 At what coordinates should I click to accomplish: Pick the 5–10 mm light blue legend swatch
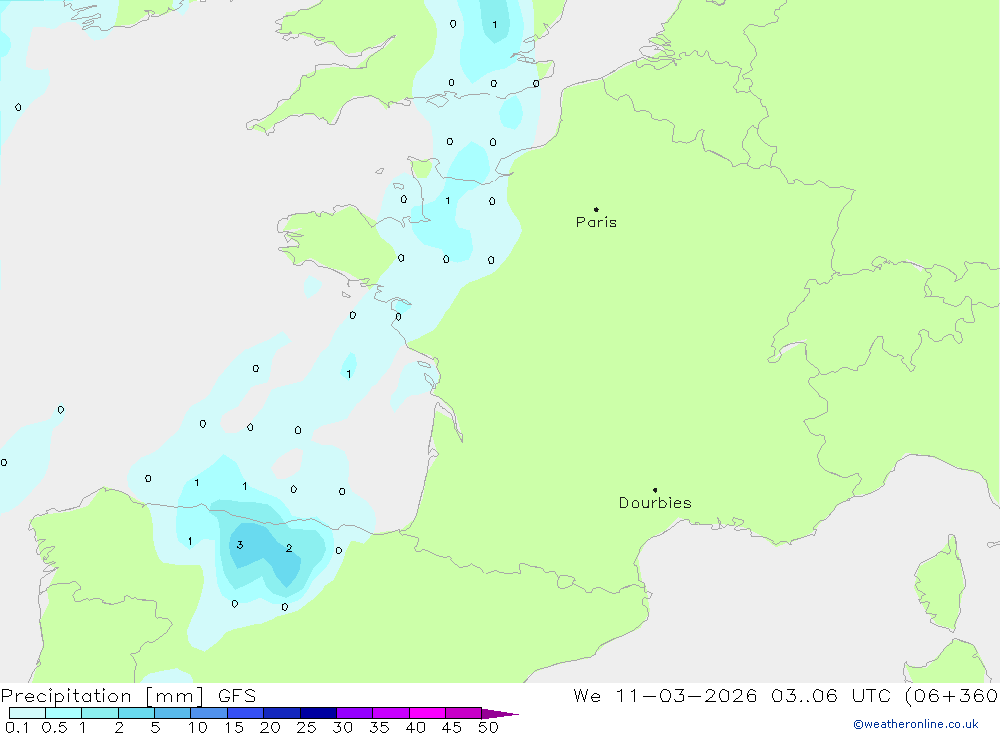point(172,713)
